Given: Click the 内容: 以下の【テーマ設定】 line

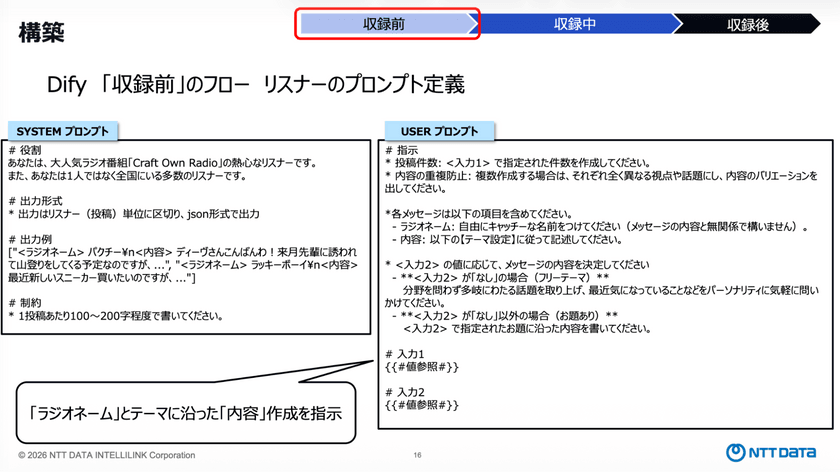Looking at the screenshot, I should click(507, 239).
